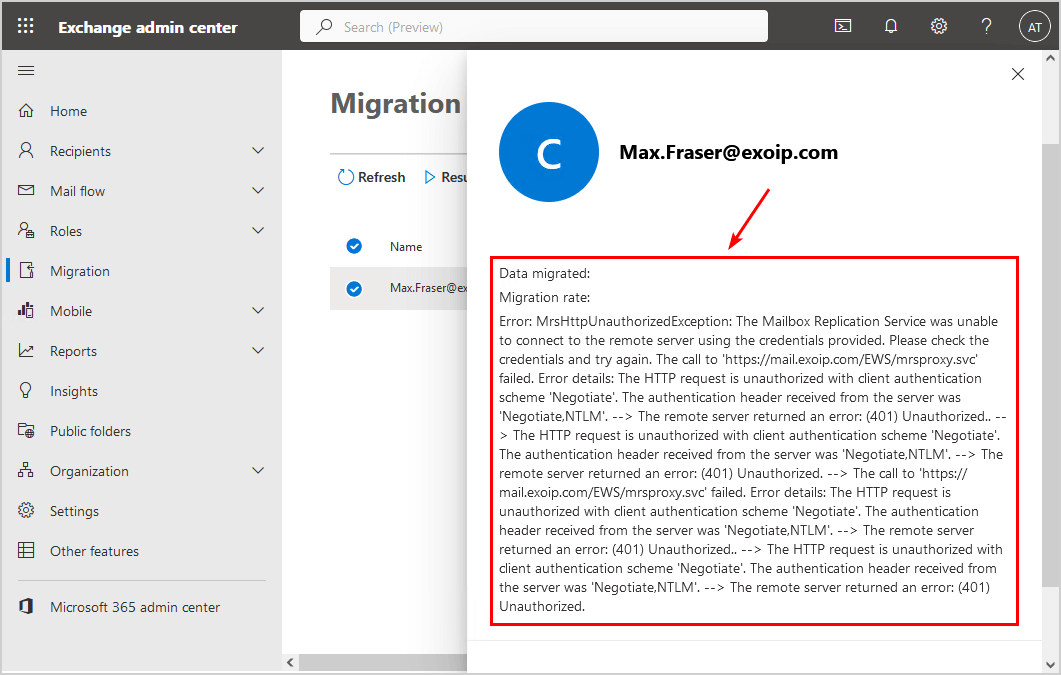The image size is (1061, 675).
Task: Click Exchange admin center title
Action: [x=148, y=28]
